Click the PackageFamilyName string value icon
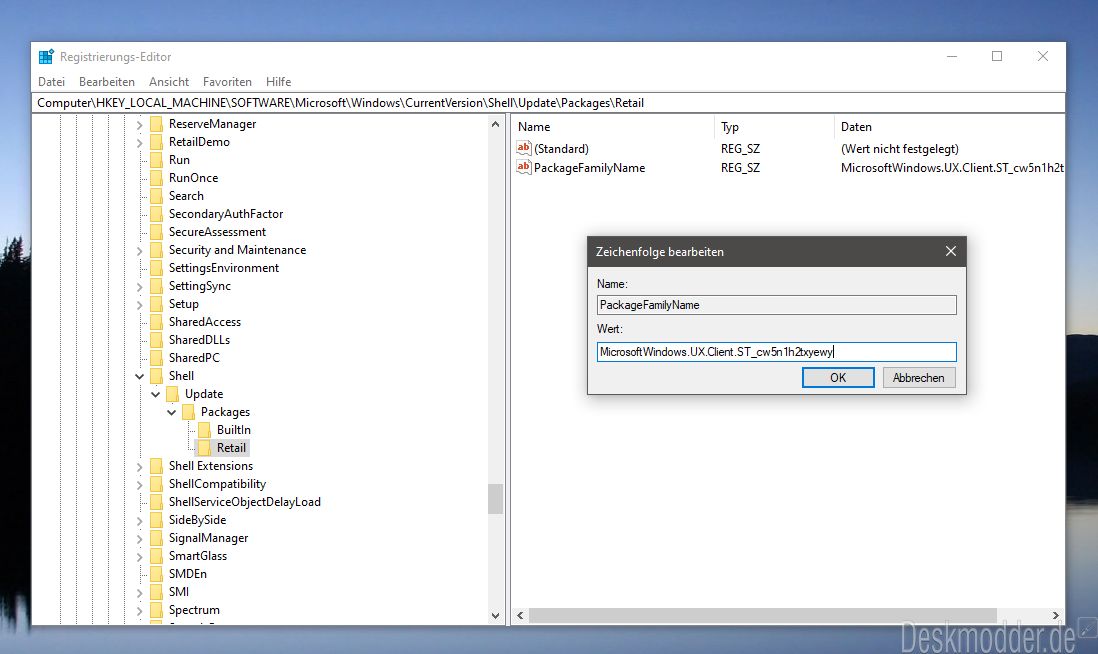This screenshot has width=1098, height=654. click(x=524, y=167)
